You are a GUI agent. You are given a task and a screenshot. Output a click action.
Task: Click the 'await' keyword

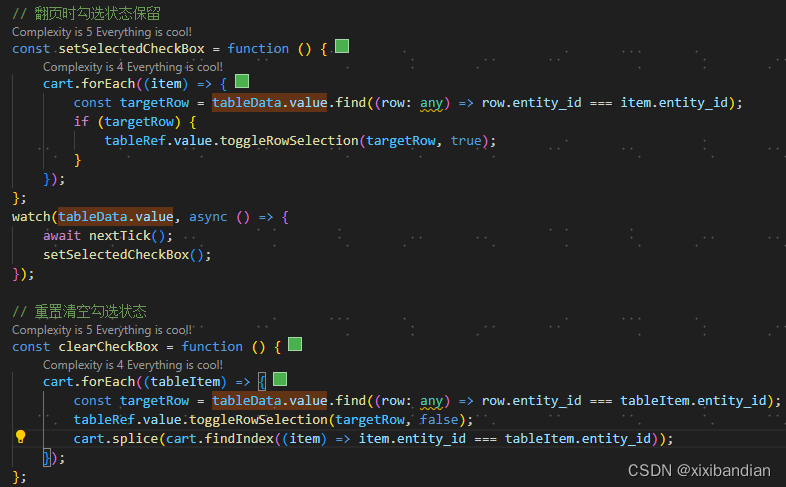[x=62, y=235]
